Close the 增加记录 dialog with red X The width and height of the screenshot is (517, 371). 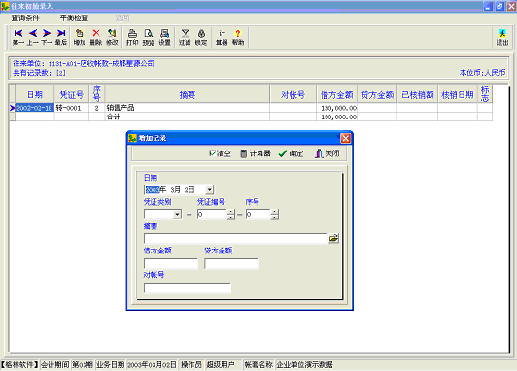(x=345, y=138)
